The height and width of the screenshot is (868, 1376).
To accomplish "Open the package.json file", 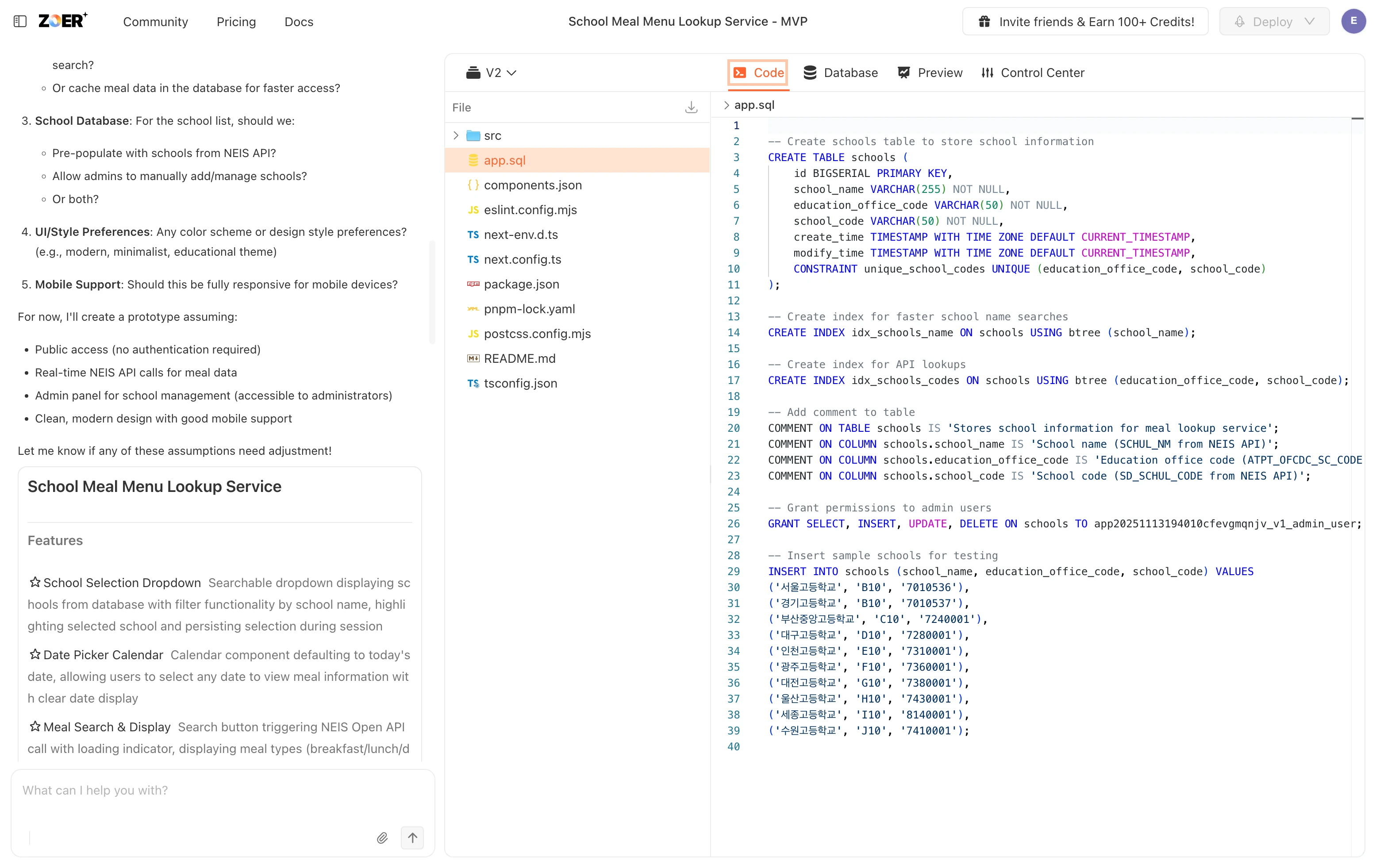I will [521, 284].
